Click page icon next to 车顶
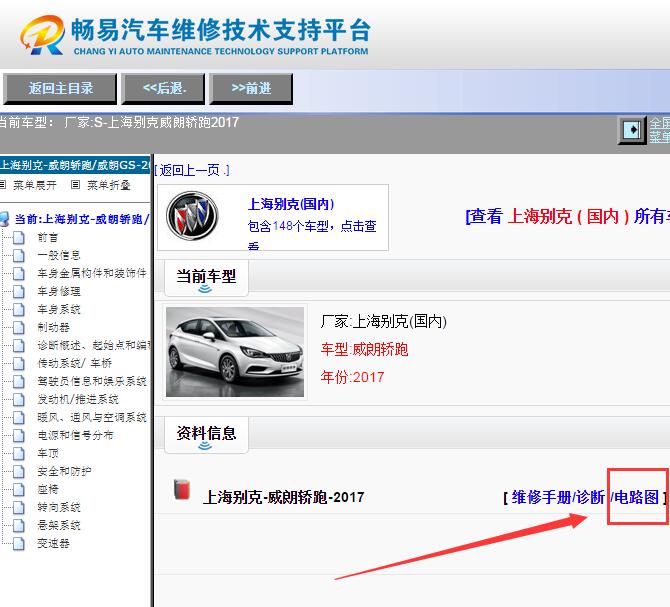 [x=18, y=453]
